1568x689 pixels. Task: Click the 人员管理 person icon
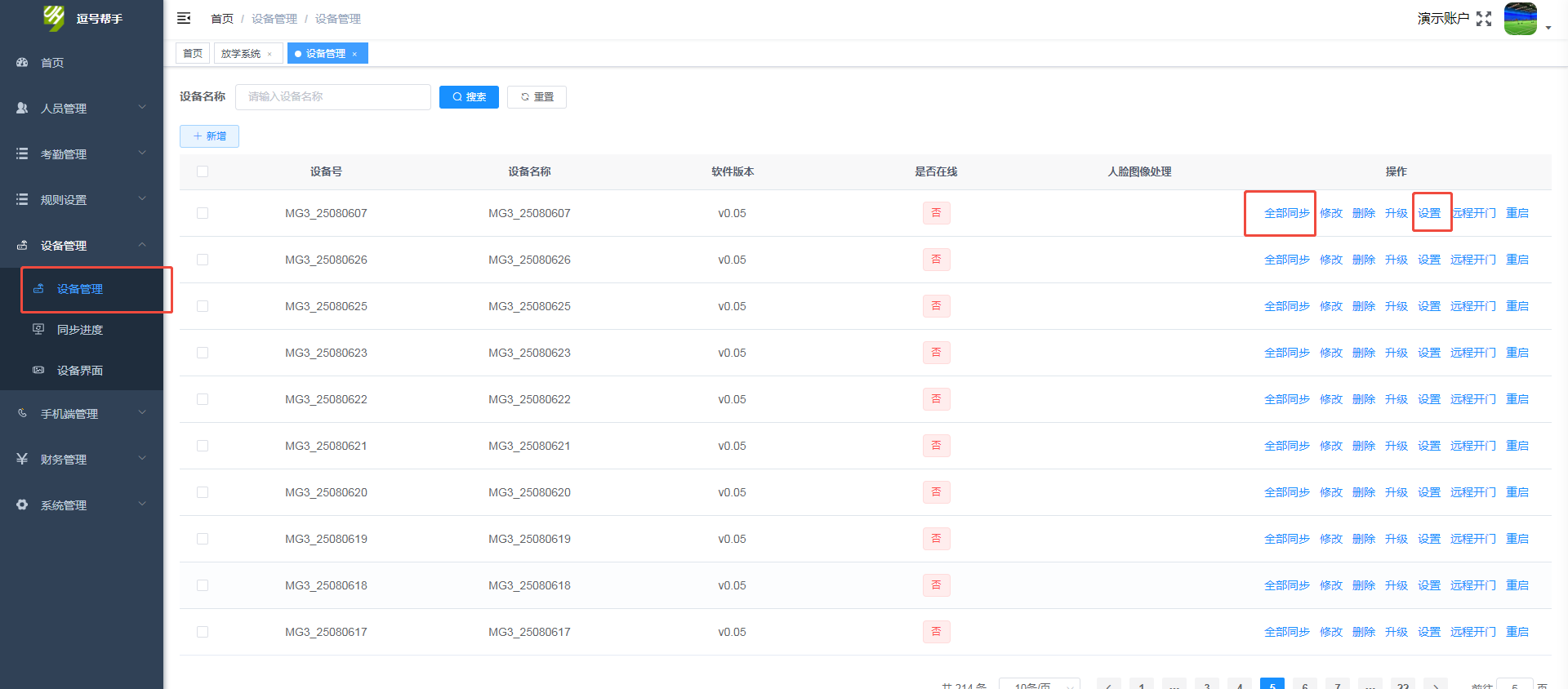coord(22,108)
